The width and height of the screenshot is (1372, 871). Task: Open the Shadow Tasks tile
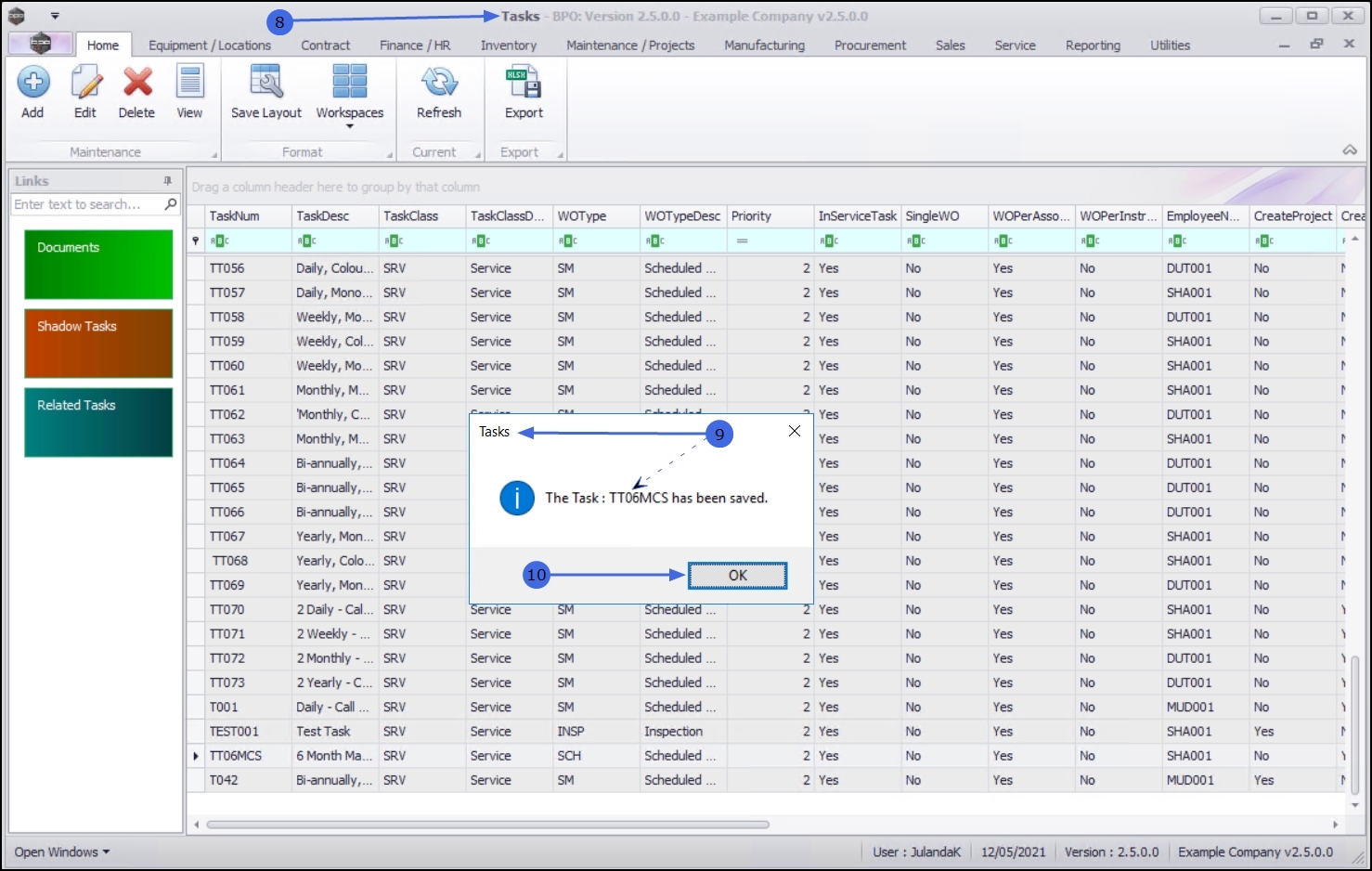(x=98, y=344)
